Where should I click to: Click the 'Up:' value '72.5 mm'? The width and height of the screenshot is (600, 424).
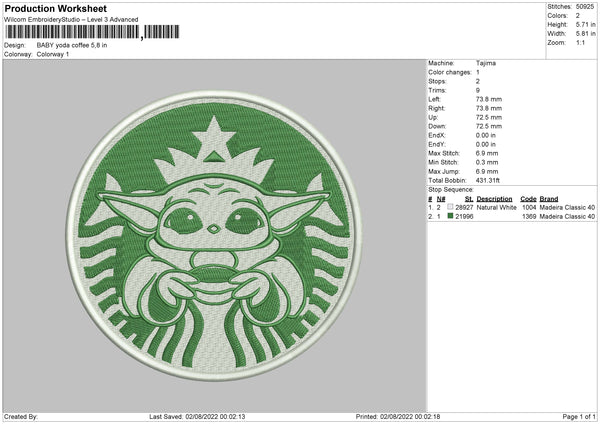(489, 117)
